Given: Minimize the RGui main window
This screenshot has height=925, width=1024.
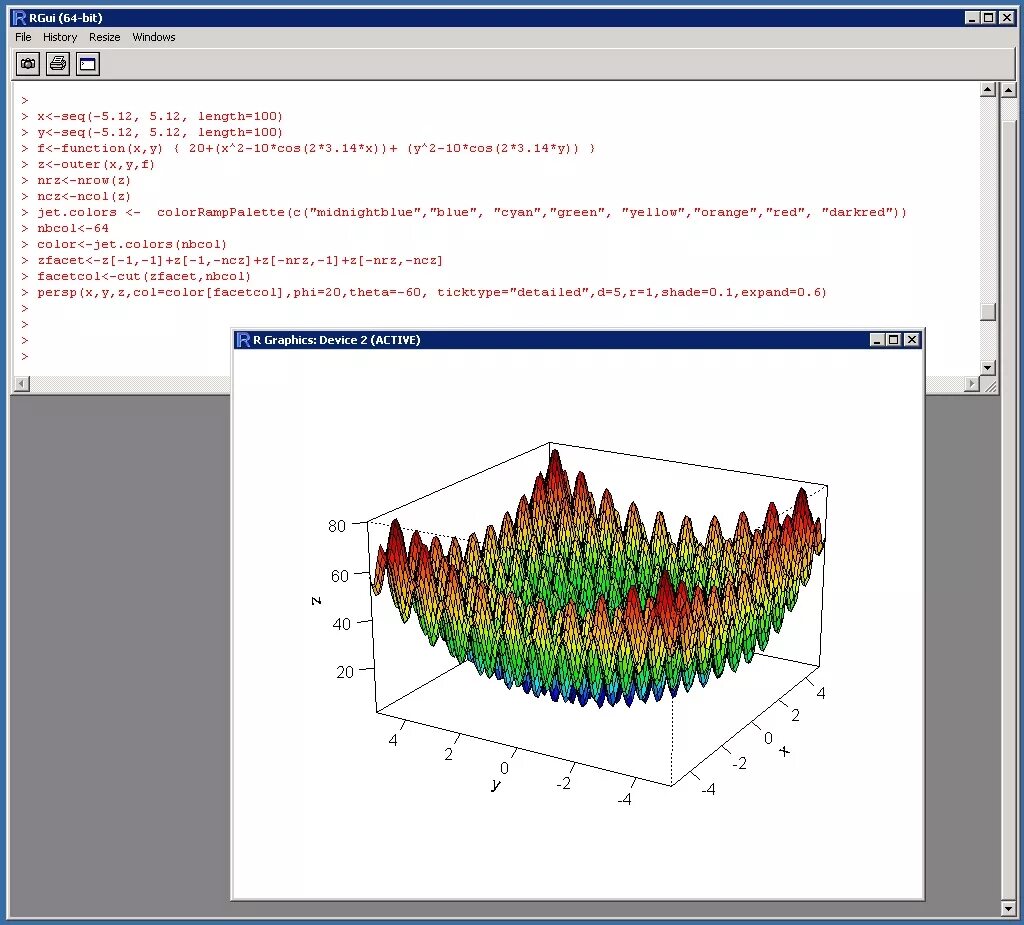Looking at the screenshot, I should tap(972, 18).
